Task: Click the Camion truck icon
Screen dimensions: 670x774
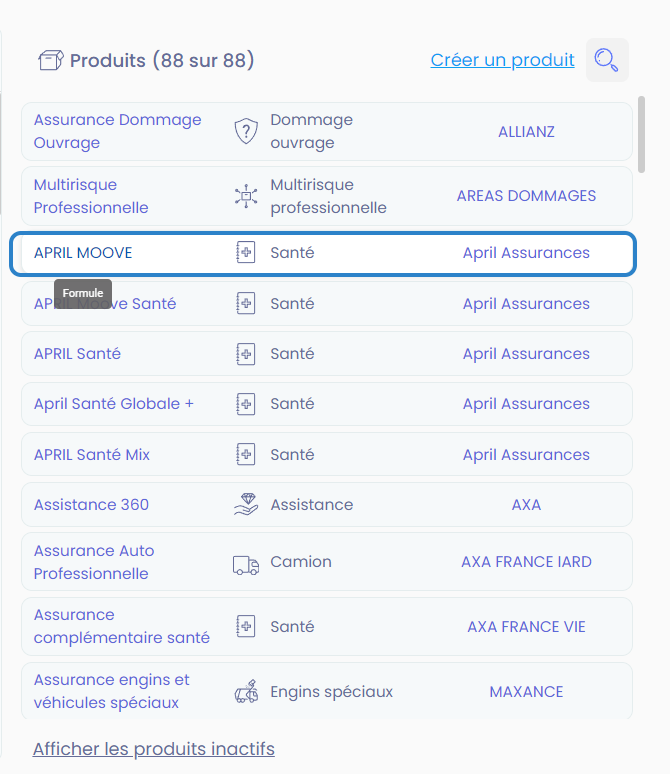Action: [x=246, y=564]
